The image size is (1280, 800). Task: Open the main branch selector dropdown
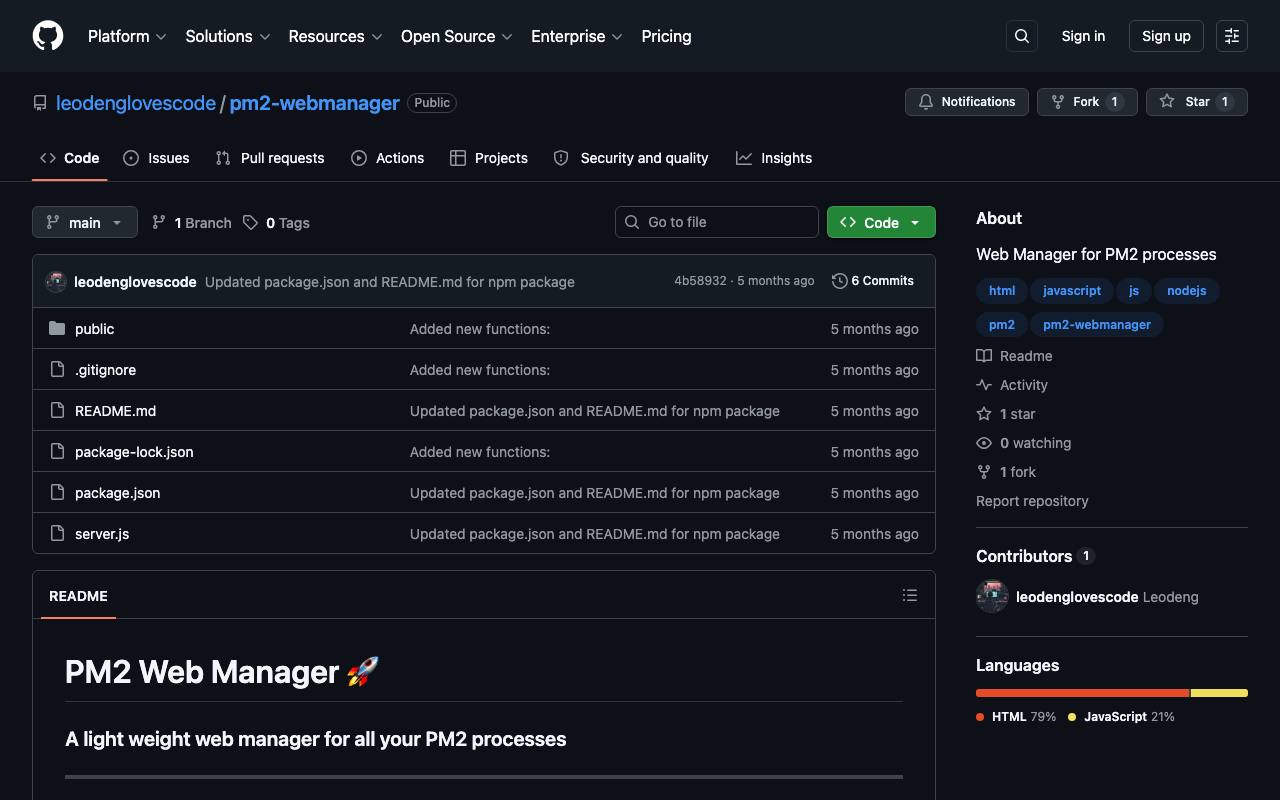click(x=84, y=222)
